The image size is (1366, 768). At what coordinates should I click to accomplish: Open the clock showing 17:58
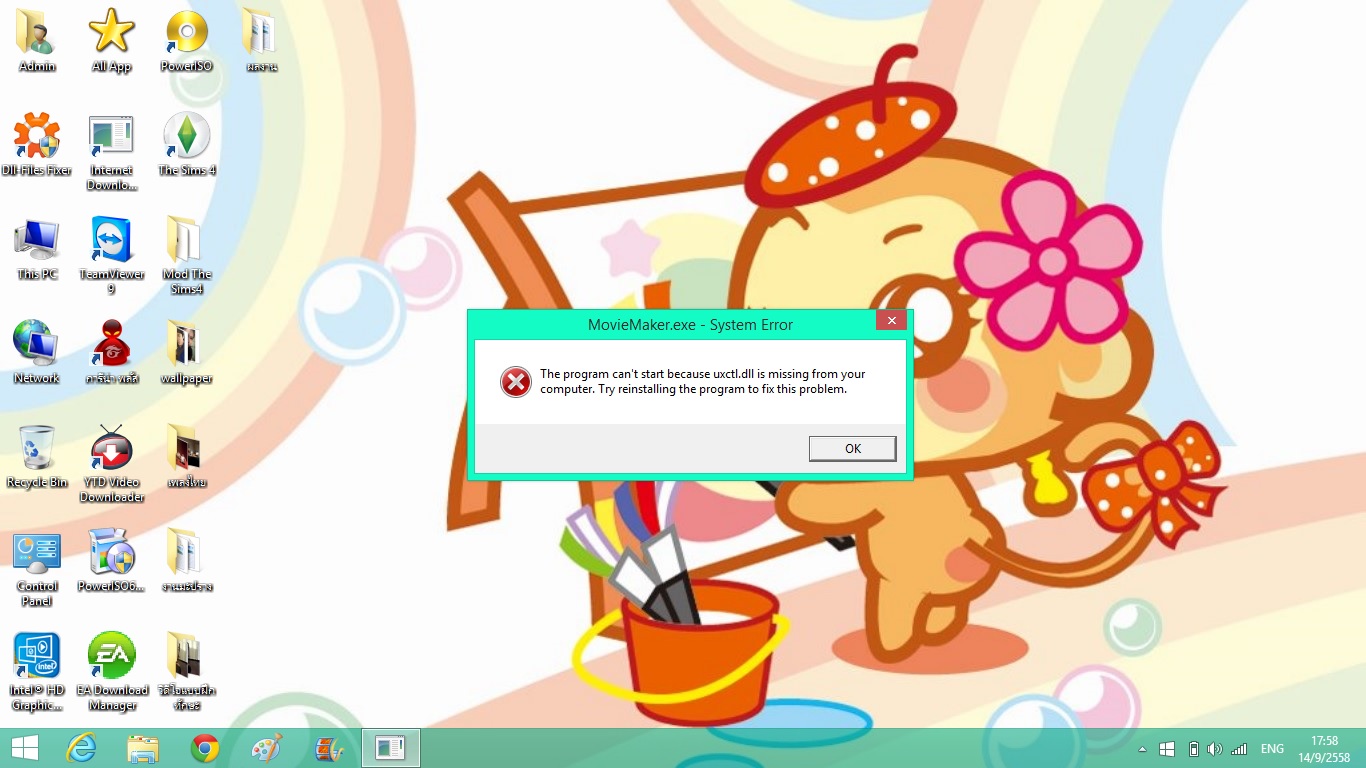pos(1324,749)
